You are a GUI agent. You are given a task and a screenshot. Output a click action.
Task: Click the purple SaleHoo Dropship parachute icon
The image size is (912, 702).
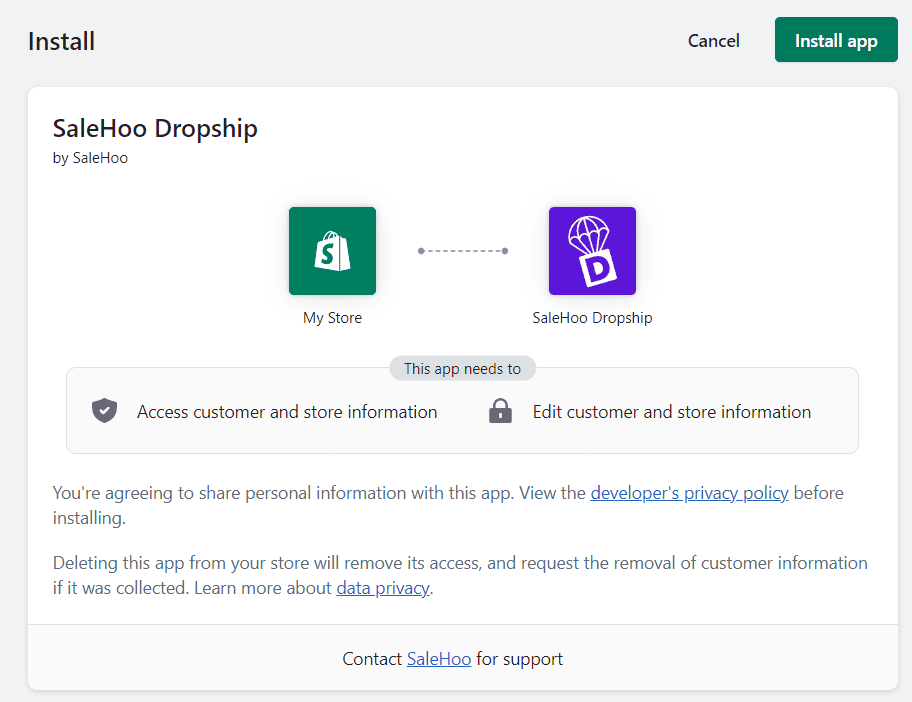pos(592,251)
